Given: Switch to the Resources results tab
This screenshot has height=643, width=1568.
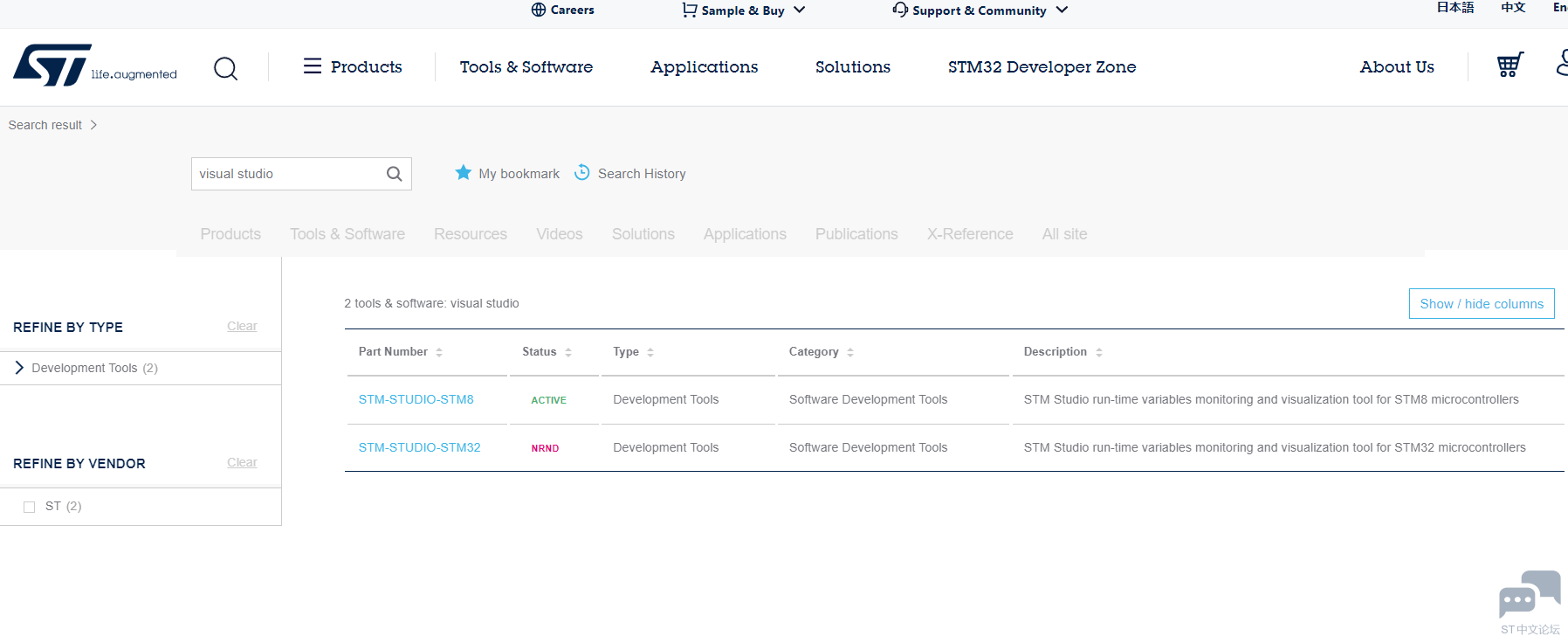Looking at the screenshot, I should click(x=471, y=234).
